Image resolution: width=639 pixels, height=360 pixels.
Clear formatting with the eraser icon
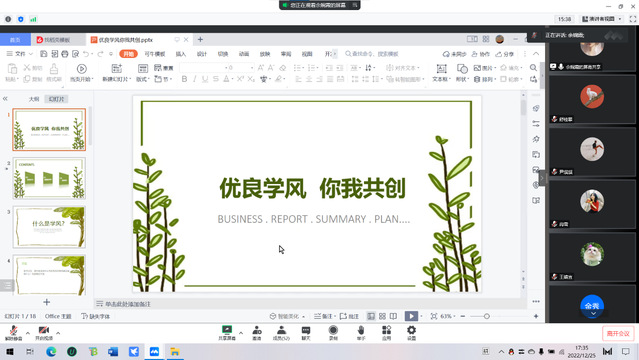[x=282, y=68]
